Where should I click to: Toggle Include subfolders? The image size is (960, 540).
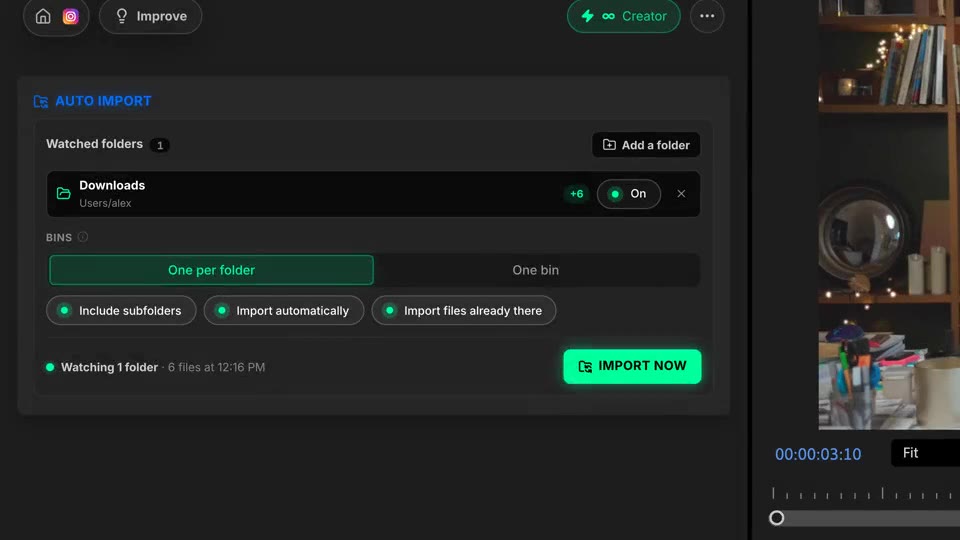pyautogui.click(x=121, y=310)
